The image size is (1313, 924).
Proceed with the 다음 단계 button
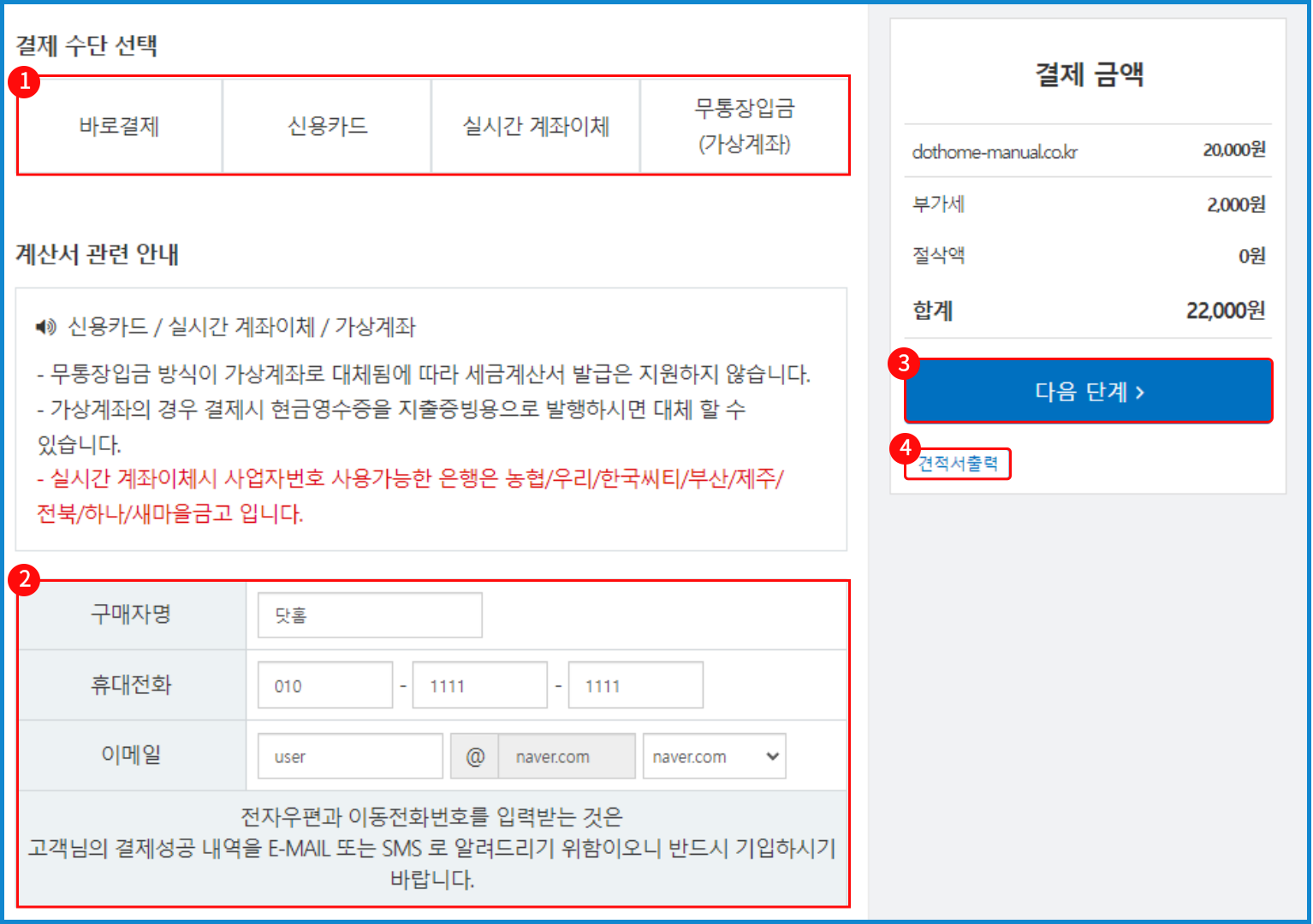pos(1088,392)
